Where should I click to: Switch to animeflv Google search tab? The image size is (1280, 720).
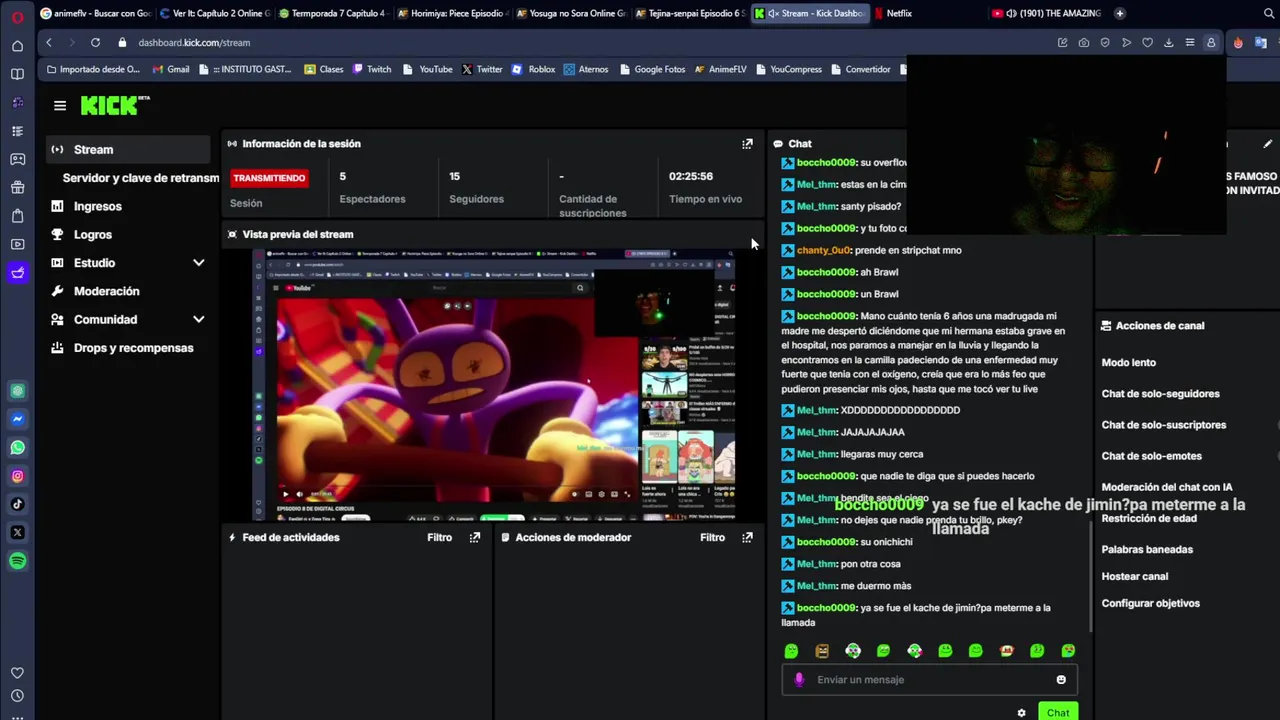[96, 14]
